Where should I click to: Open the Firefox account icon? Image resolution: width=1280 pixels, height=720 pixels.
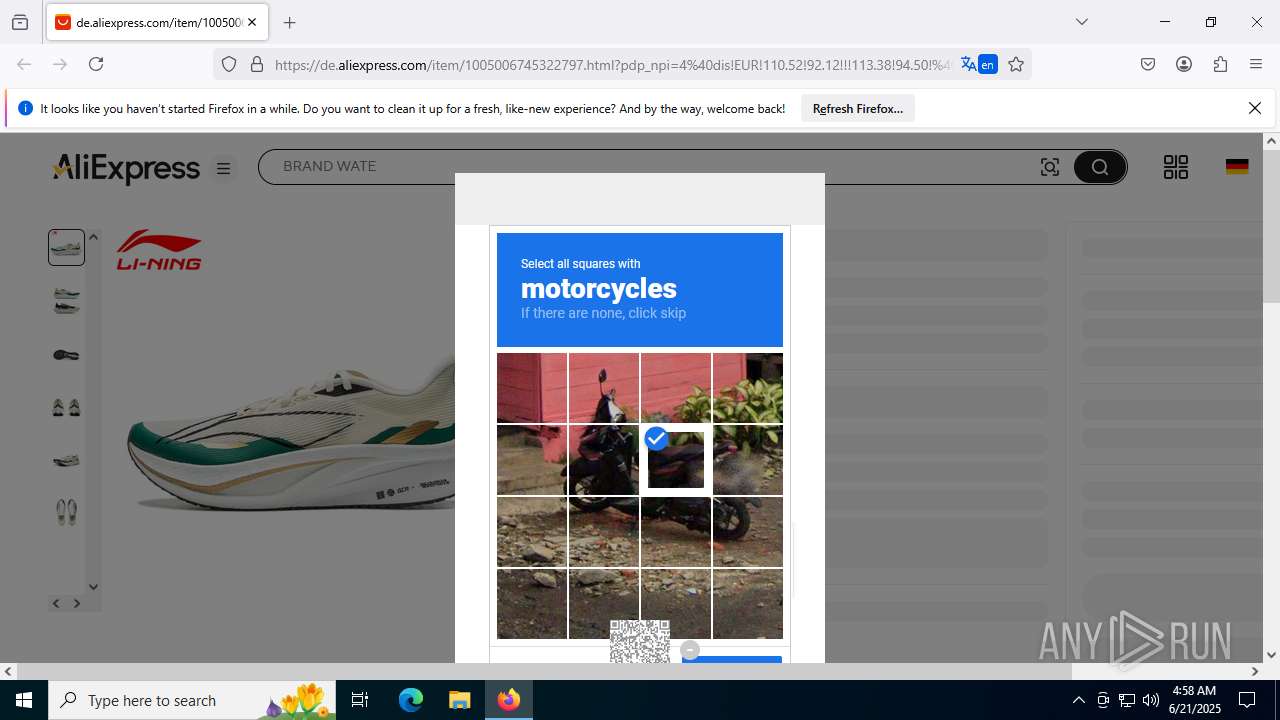click(x=1184, y=64)
